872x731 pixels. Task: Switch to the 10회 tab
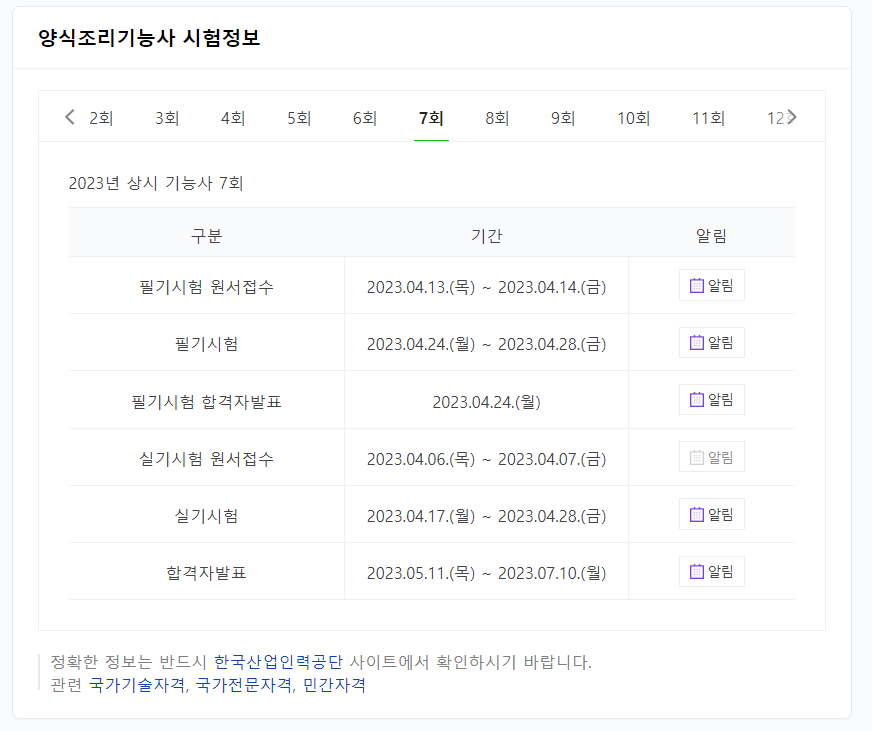(633, 118)
